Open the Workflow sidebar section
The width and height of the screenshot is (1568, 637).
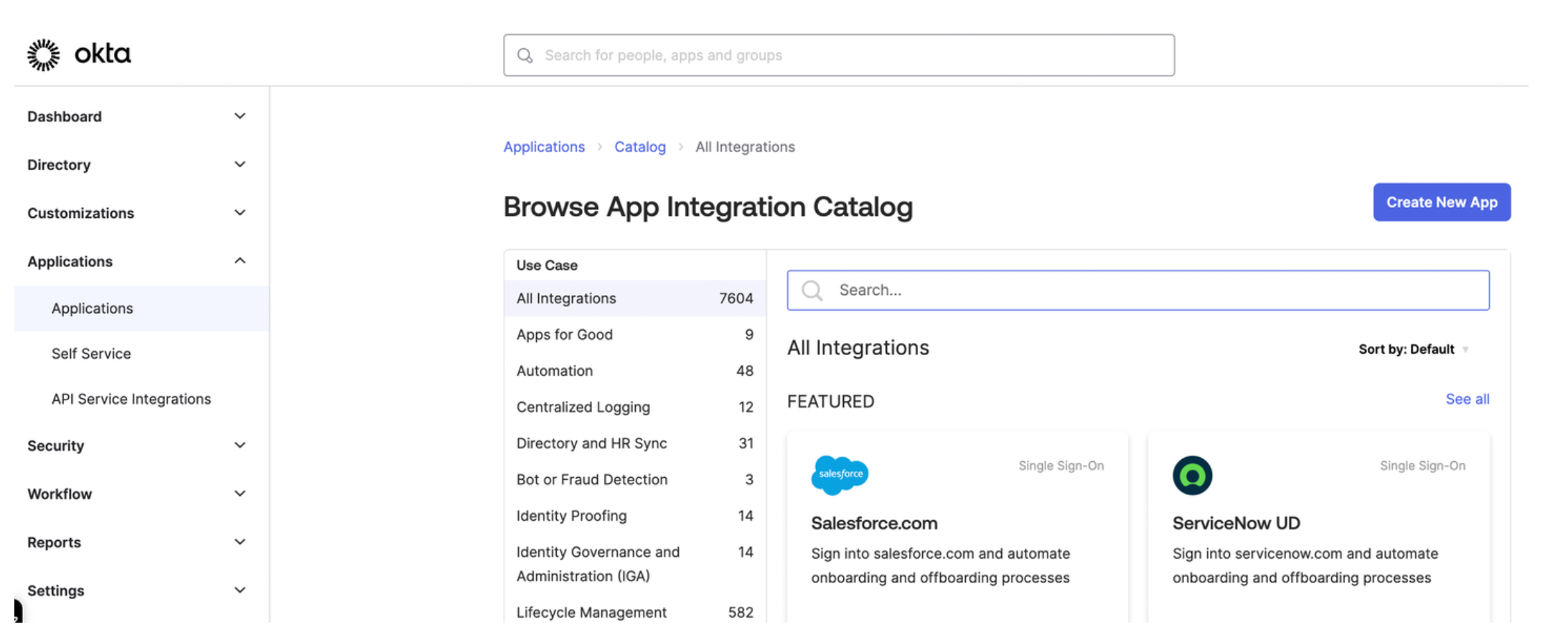pyautogui.click(x=60, y=494)
